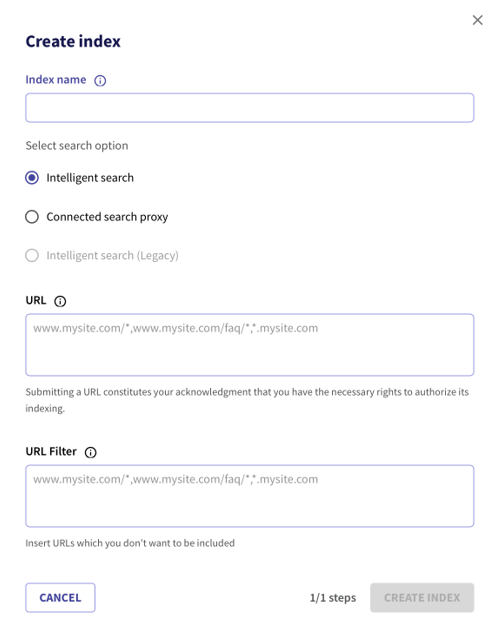The image size is (495, 627).
Task: Click the URL Filter info icon
Action: coord(90,452)
